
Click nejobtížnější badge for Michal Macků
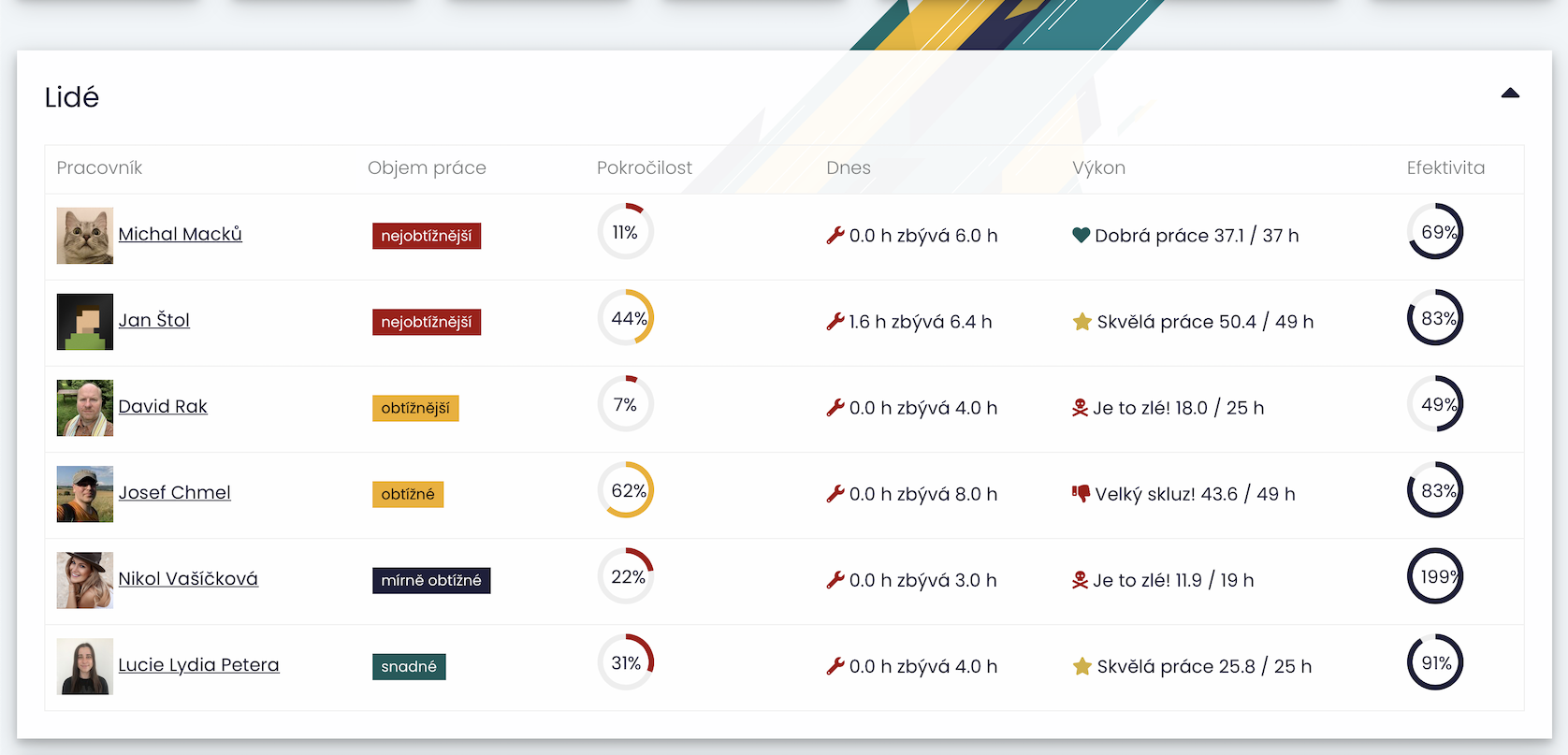tap(427, 236)
